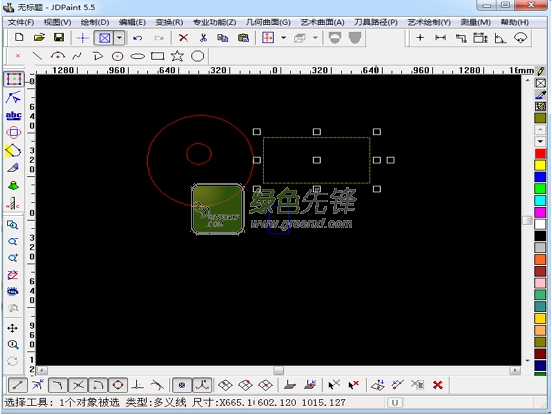Open the 刀具路径(P) menu
552x415 pixels.
[x=376, y=22]
